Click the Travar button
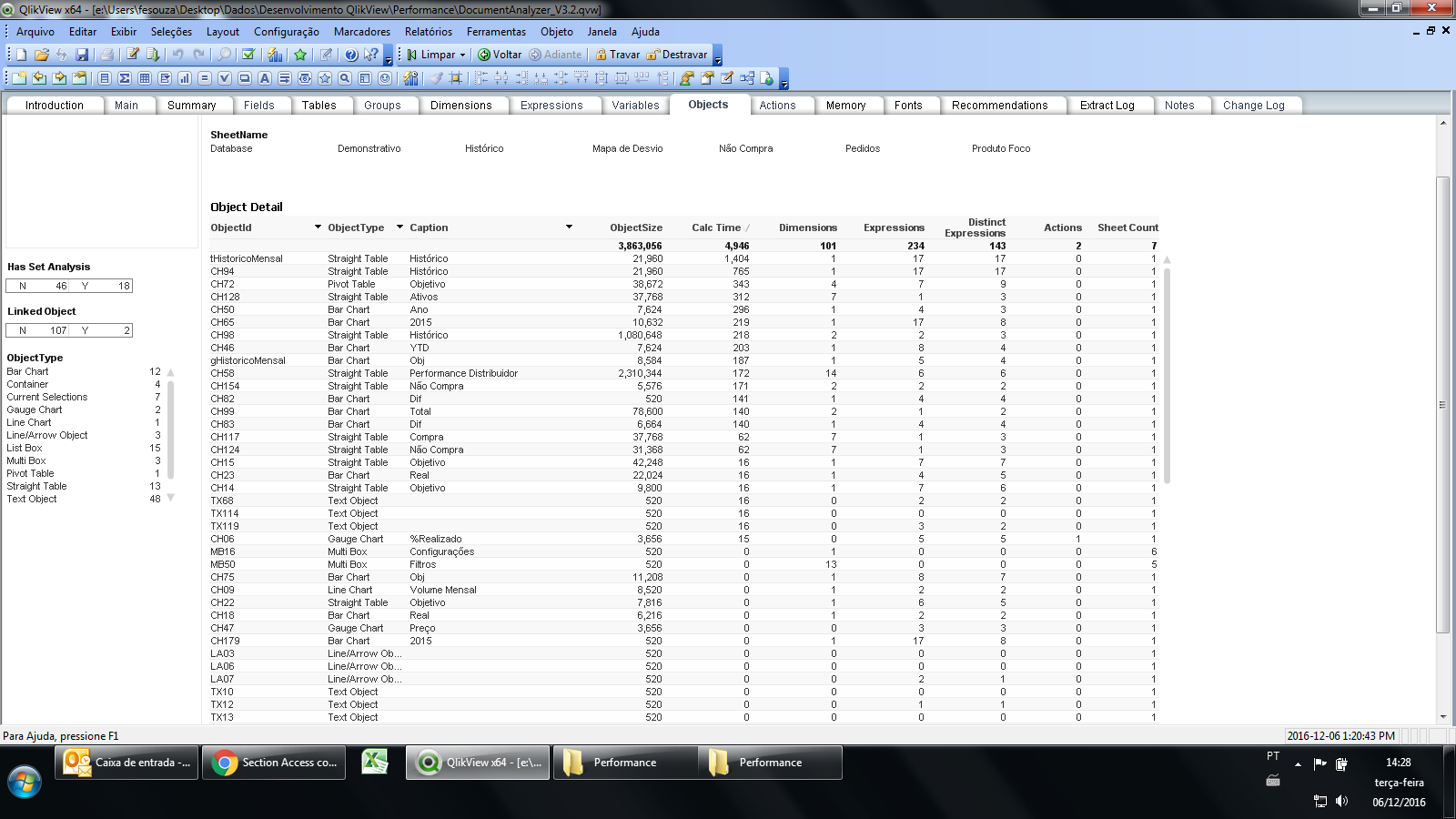This screenshot has width=1456, height=819. (617, 55)
